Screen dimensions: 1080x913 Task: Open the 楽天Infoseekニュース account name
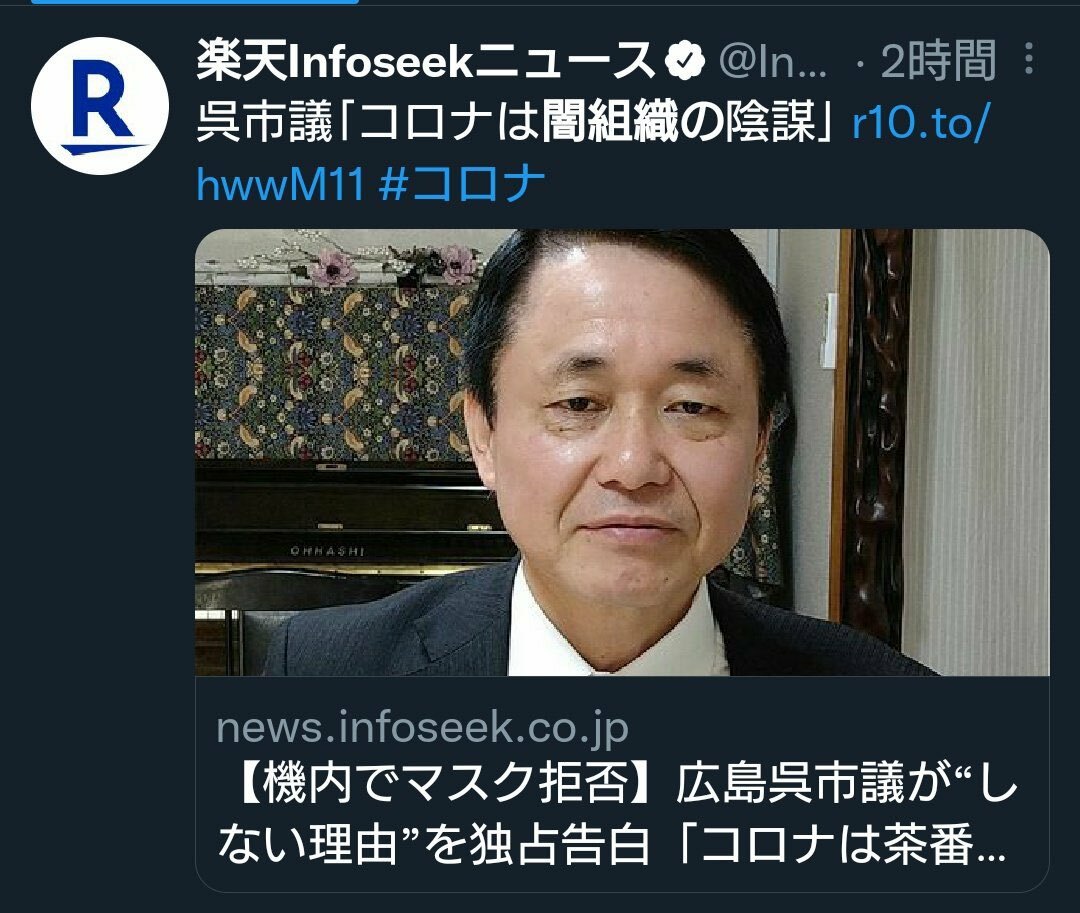(425, 61)
